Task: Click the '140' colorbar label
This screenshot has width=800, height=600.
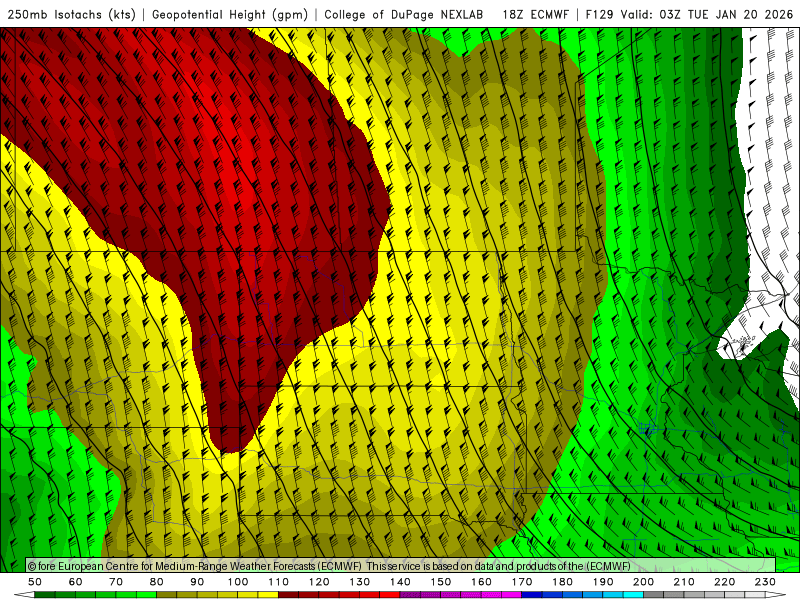Action: pos(400,582)
